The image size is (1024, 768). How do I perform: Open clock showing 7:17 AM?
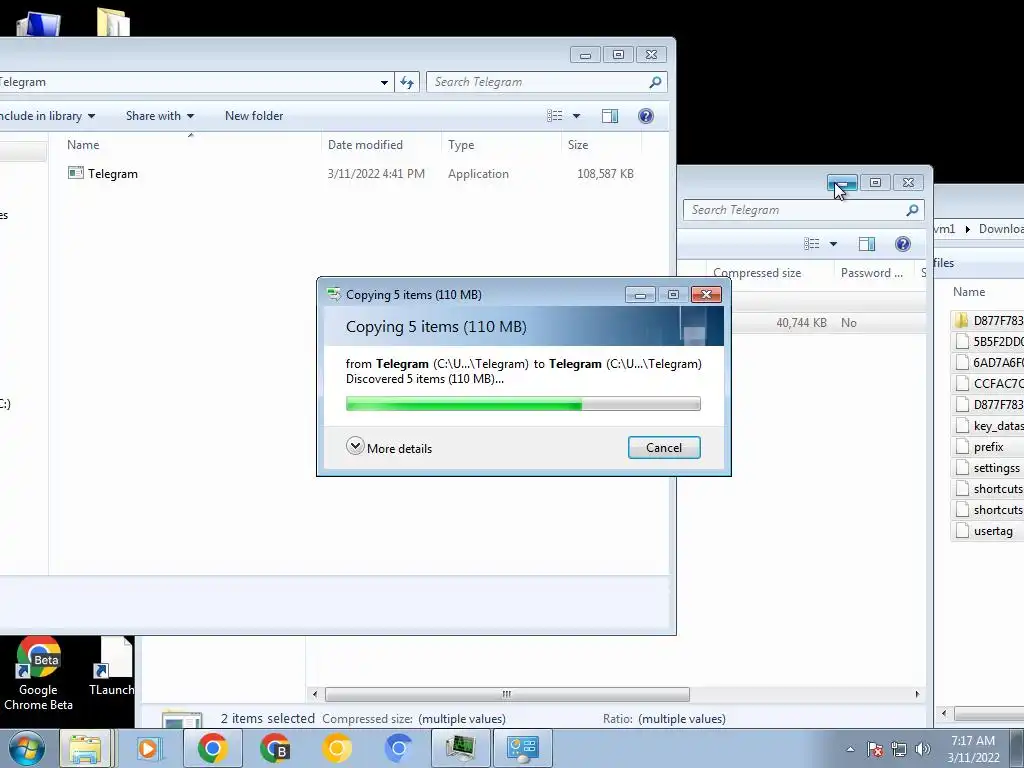[x=973, y=748]
